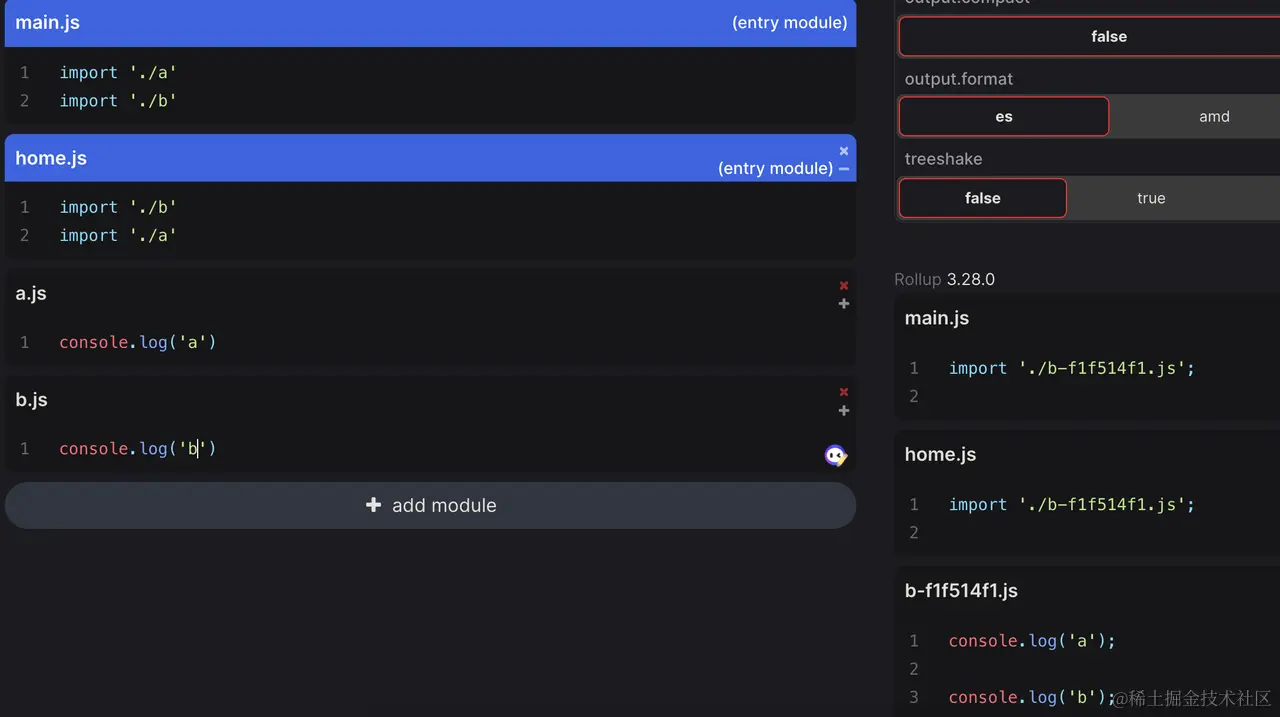Click import line in the main.js output
Screen dimensions: 1280x717
1072,368
